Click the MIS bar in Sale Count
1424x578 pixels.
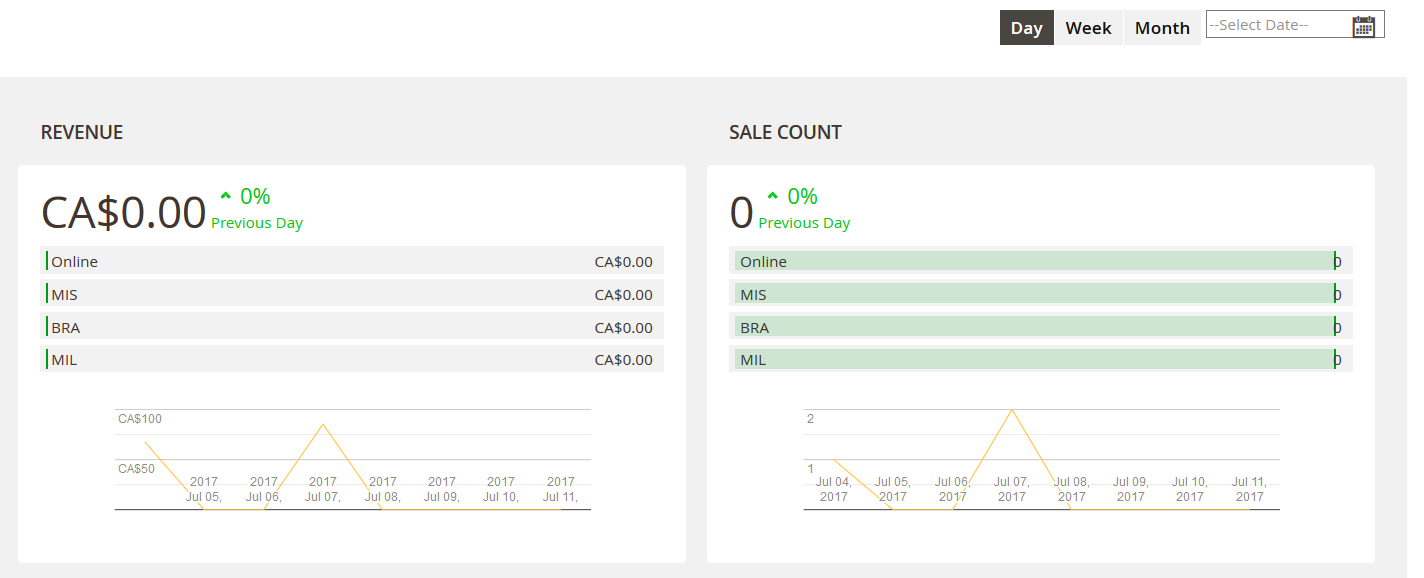coord(1035,295)
